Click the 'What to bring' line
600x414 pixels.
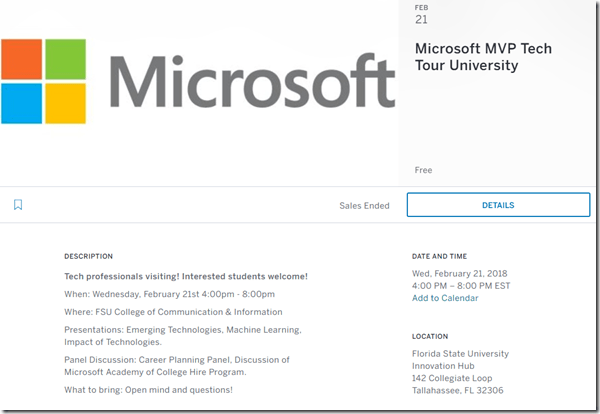tap(148, 389)
